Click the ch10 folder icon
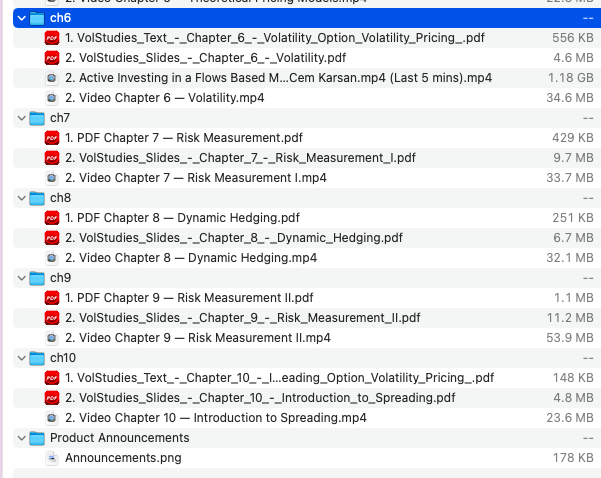The width and height of the screenshot is (601, 478). tap(37, 358)
